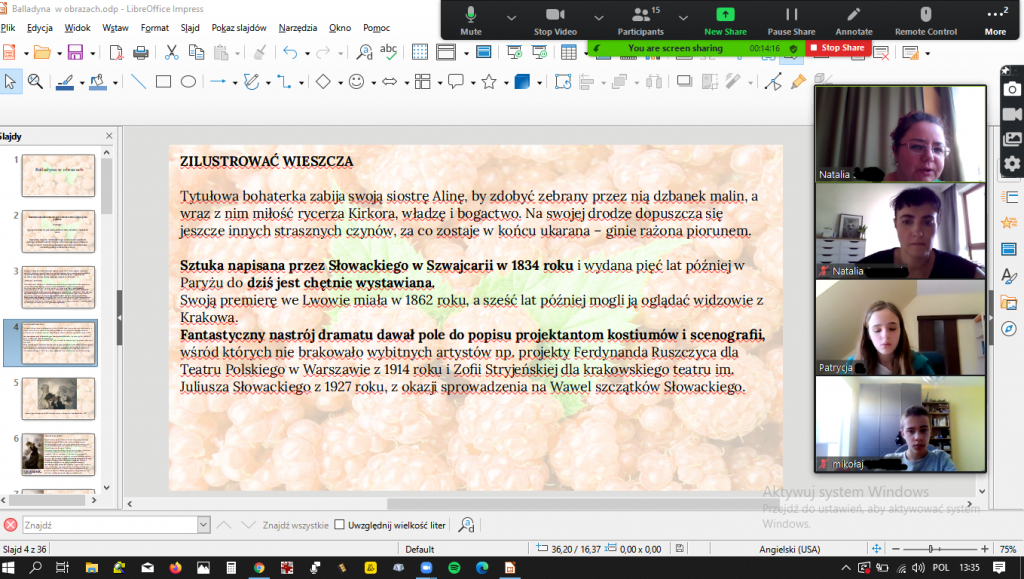Pick the Insert Line tool
This screenshot has height=579, width=1024.
[x=138, y=82]
